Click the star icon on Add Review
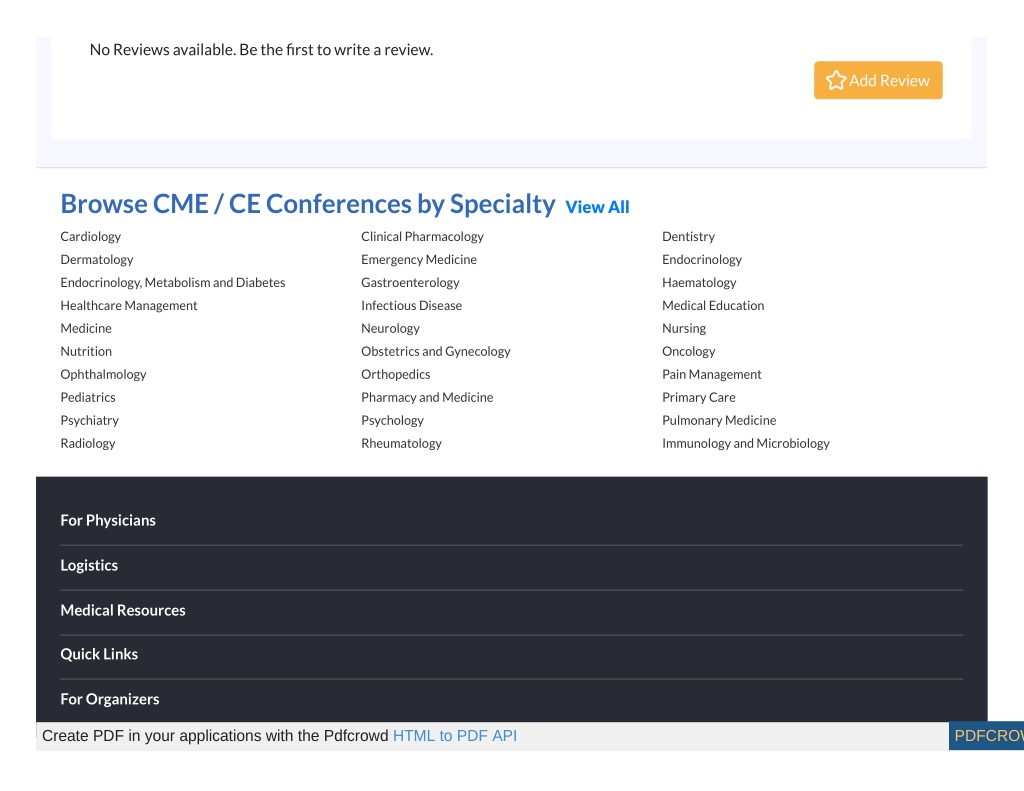 835,80
